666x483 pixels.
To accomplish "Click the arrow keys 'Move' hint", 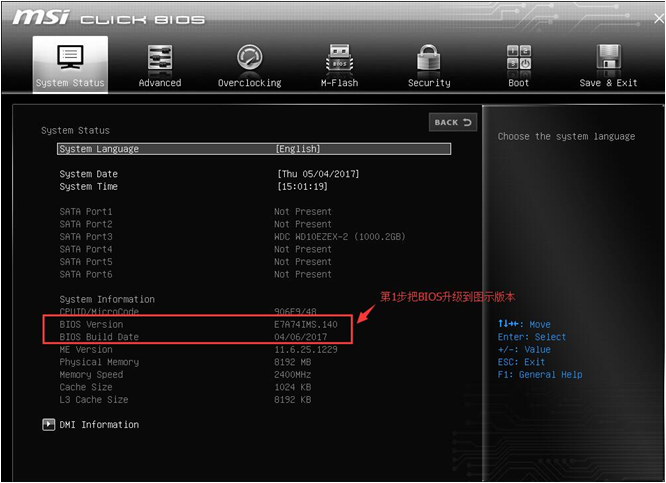I will tap(524, 324).
